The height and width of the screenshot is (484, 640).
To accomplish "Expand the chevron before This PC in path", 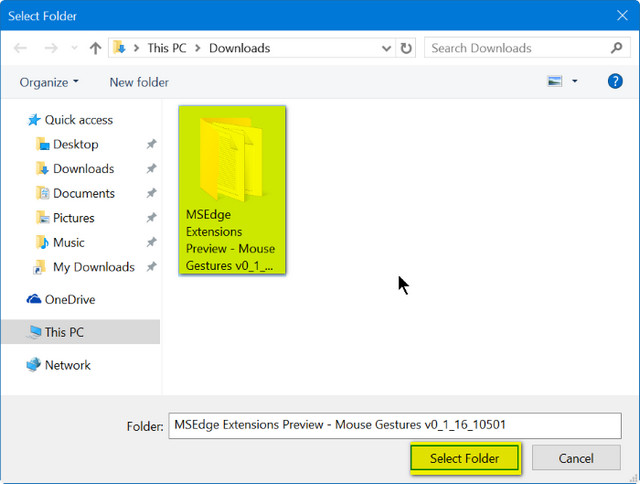I will [137, 48].
